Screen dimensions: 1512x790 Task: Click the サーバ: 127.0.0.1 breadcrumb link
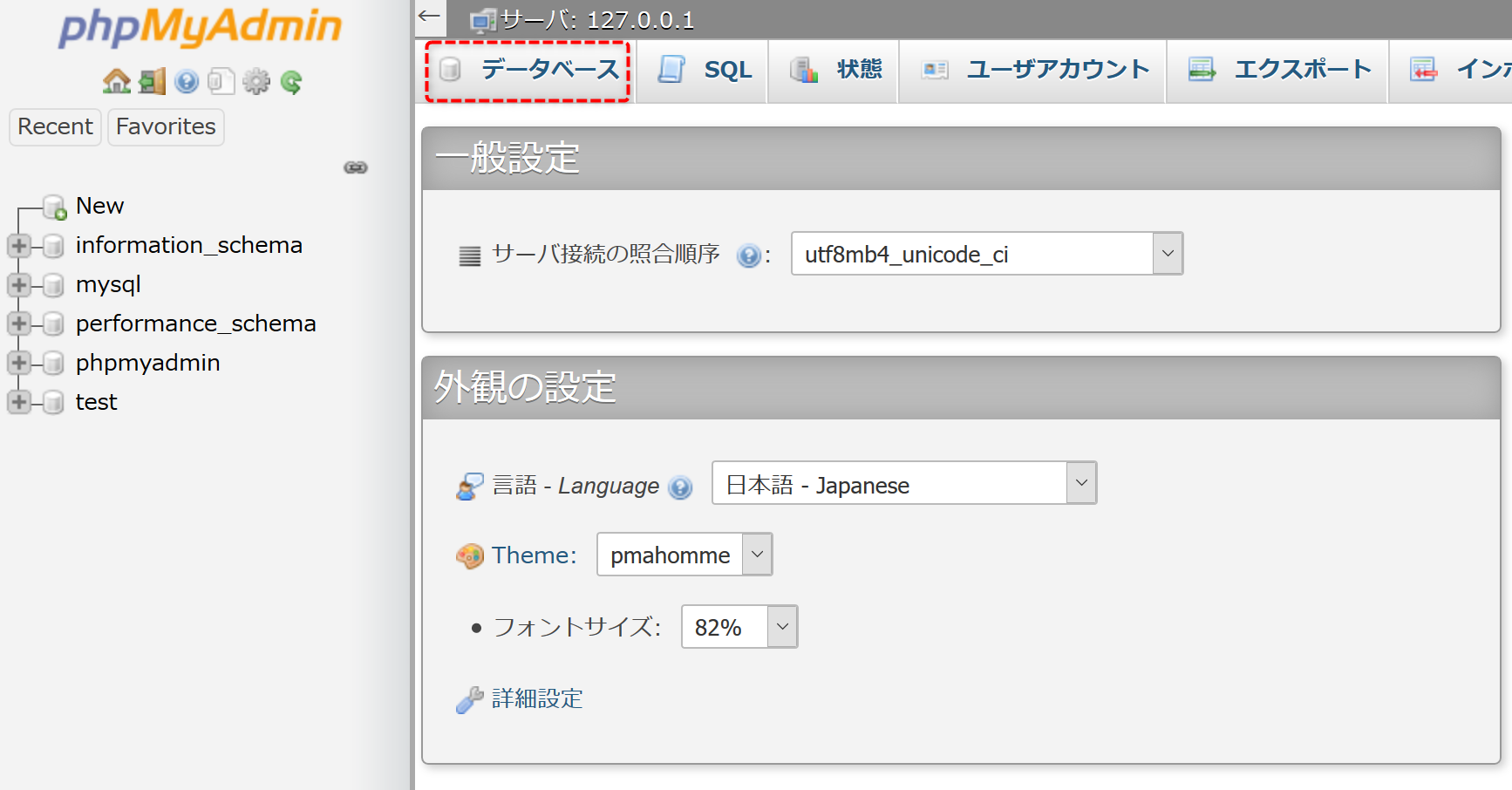[x=597, y=20]
